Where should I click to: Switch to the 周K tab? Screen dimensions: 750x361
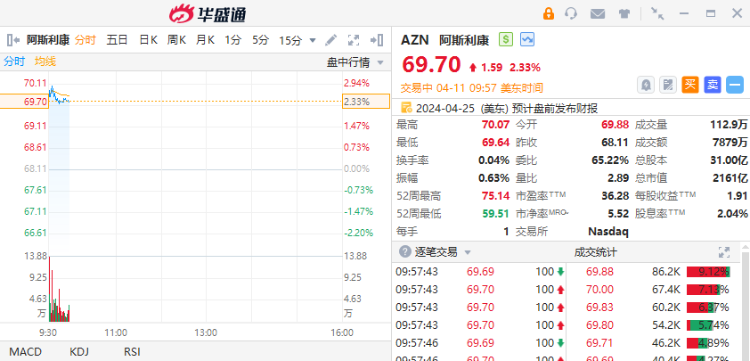176,40
